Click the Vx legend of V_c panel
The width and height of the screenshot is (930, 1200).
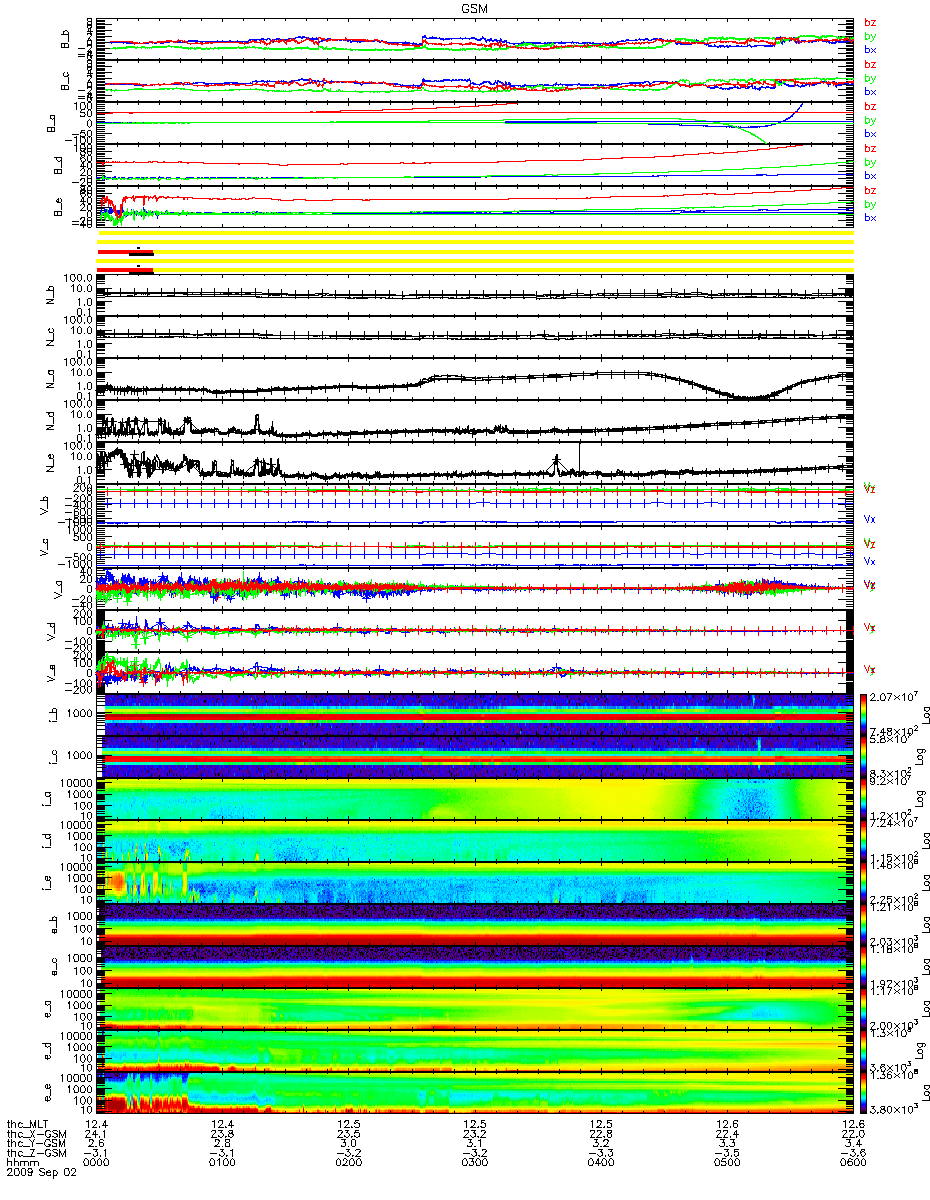click(x=870, y=562)
